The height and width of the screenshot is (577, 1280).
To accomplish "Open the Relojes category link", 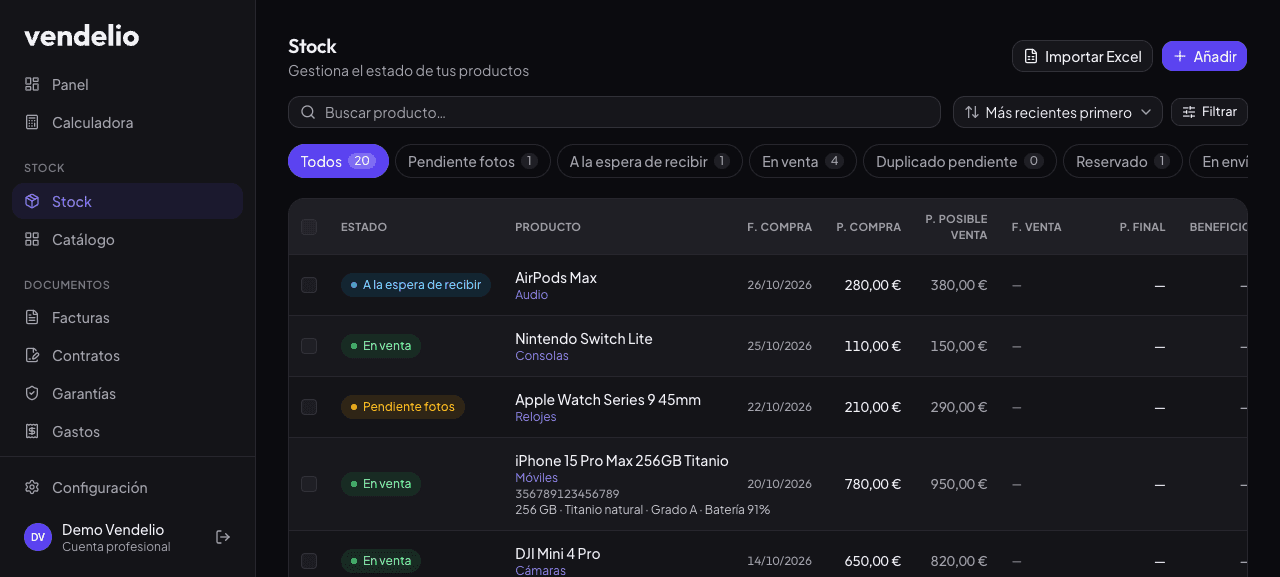I will (536, 417).
